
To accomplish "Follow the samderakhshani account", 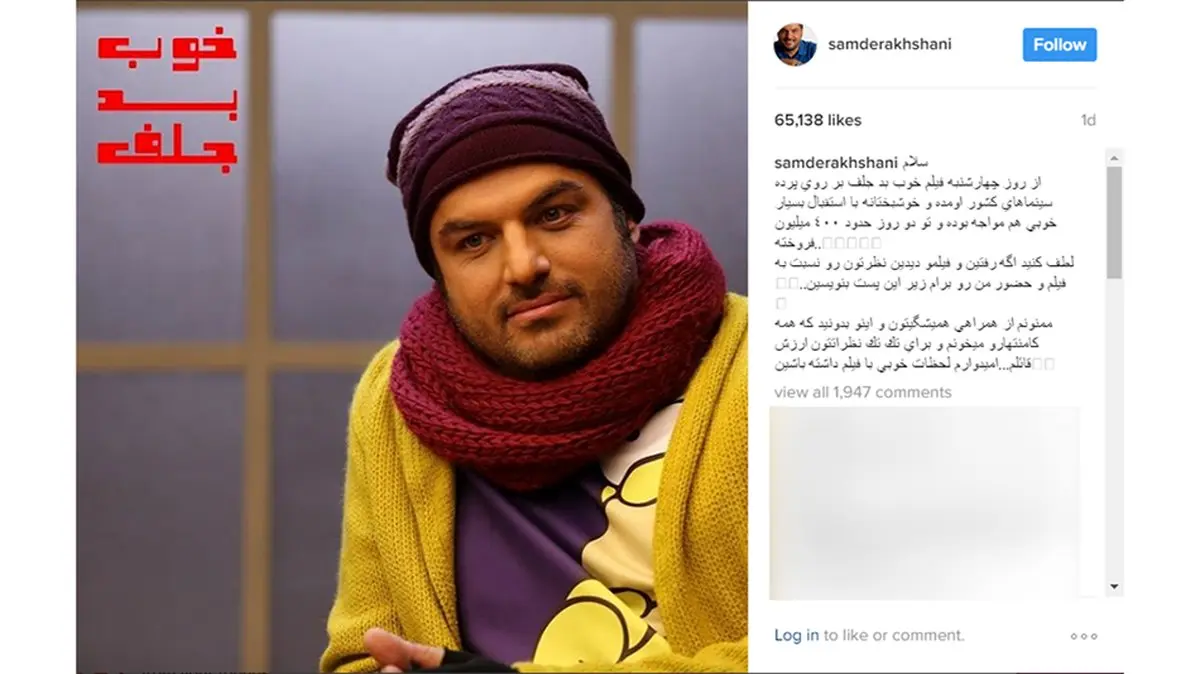I will 1059,45.
